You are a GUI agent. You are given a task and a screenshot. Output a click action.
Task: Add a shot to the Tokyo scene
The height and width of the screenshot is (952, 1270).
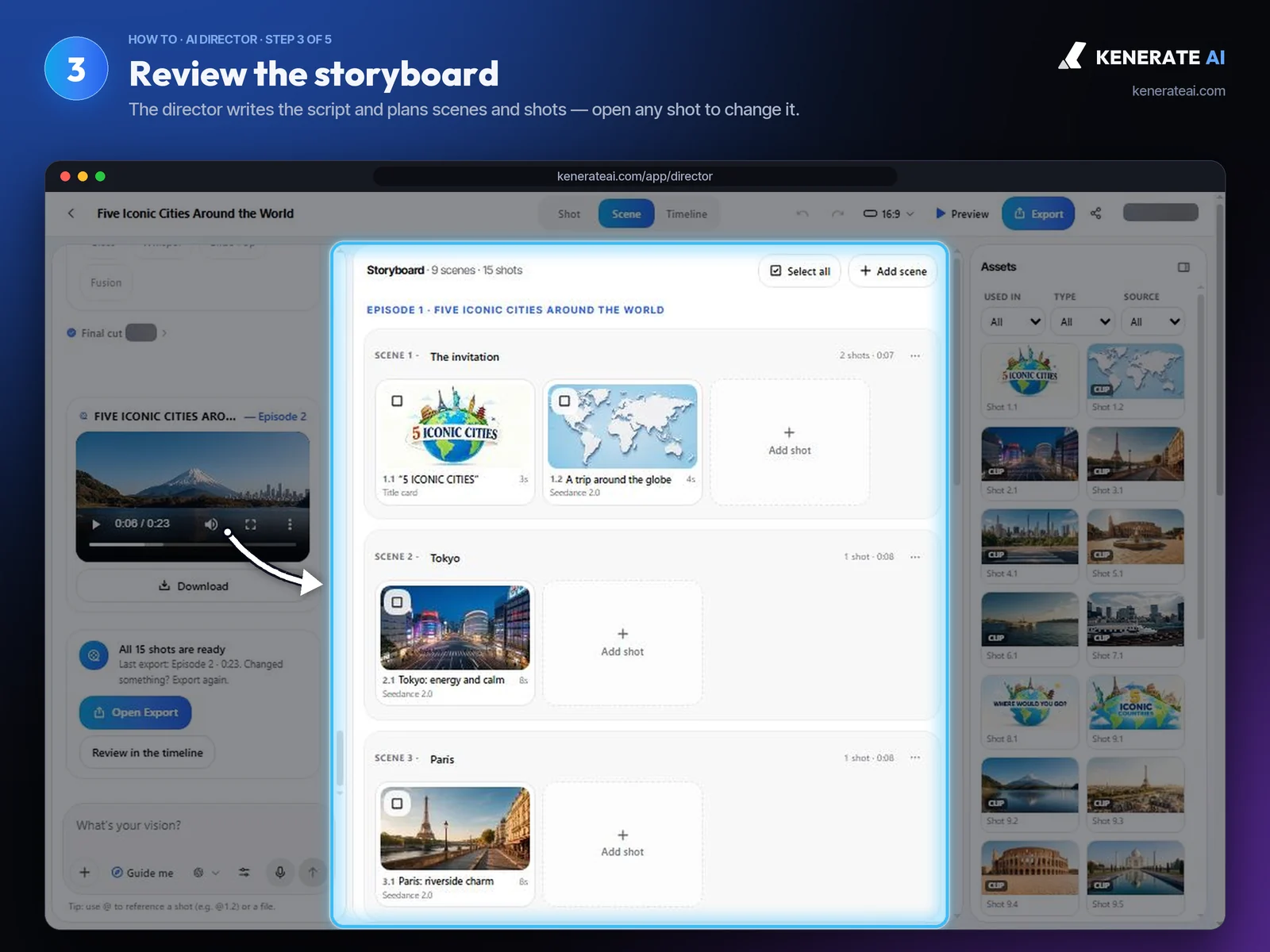click(x=622, y=643)
